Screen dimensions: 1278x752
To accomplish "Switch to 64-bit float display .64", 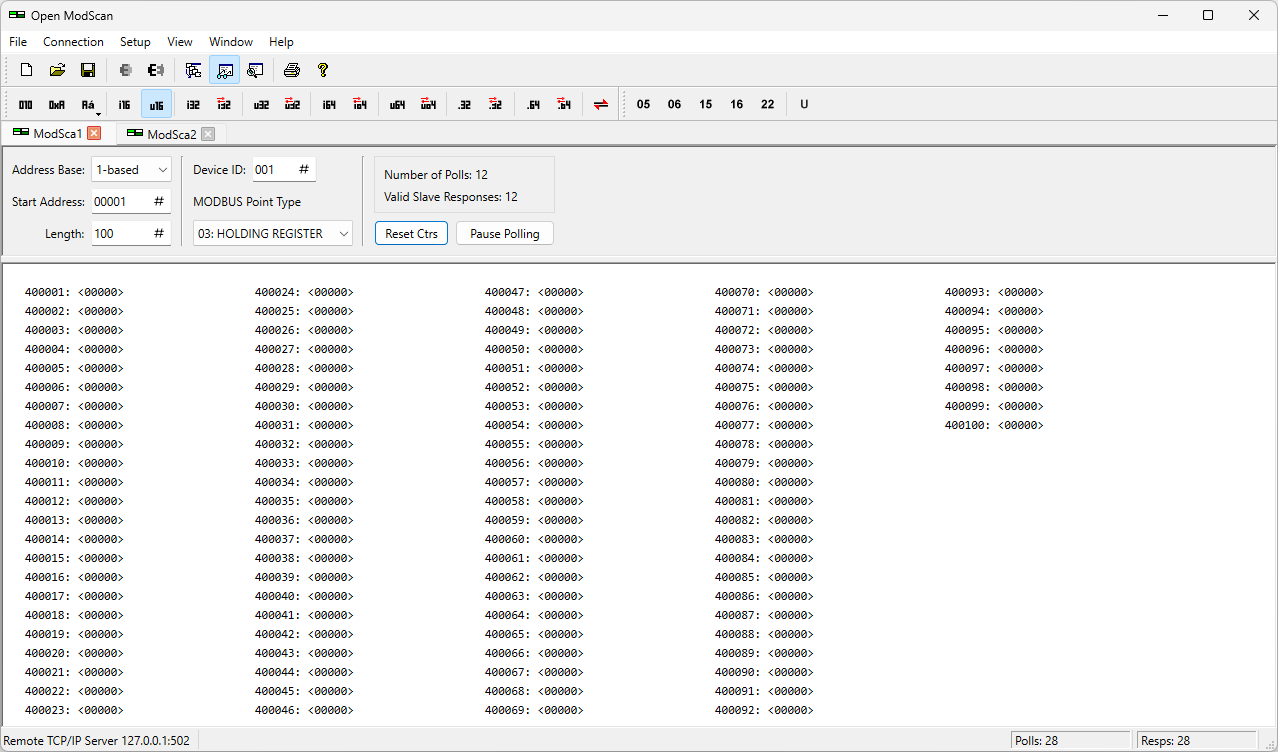I will pos(532,104).
